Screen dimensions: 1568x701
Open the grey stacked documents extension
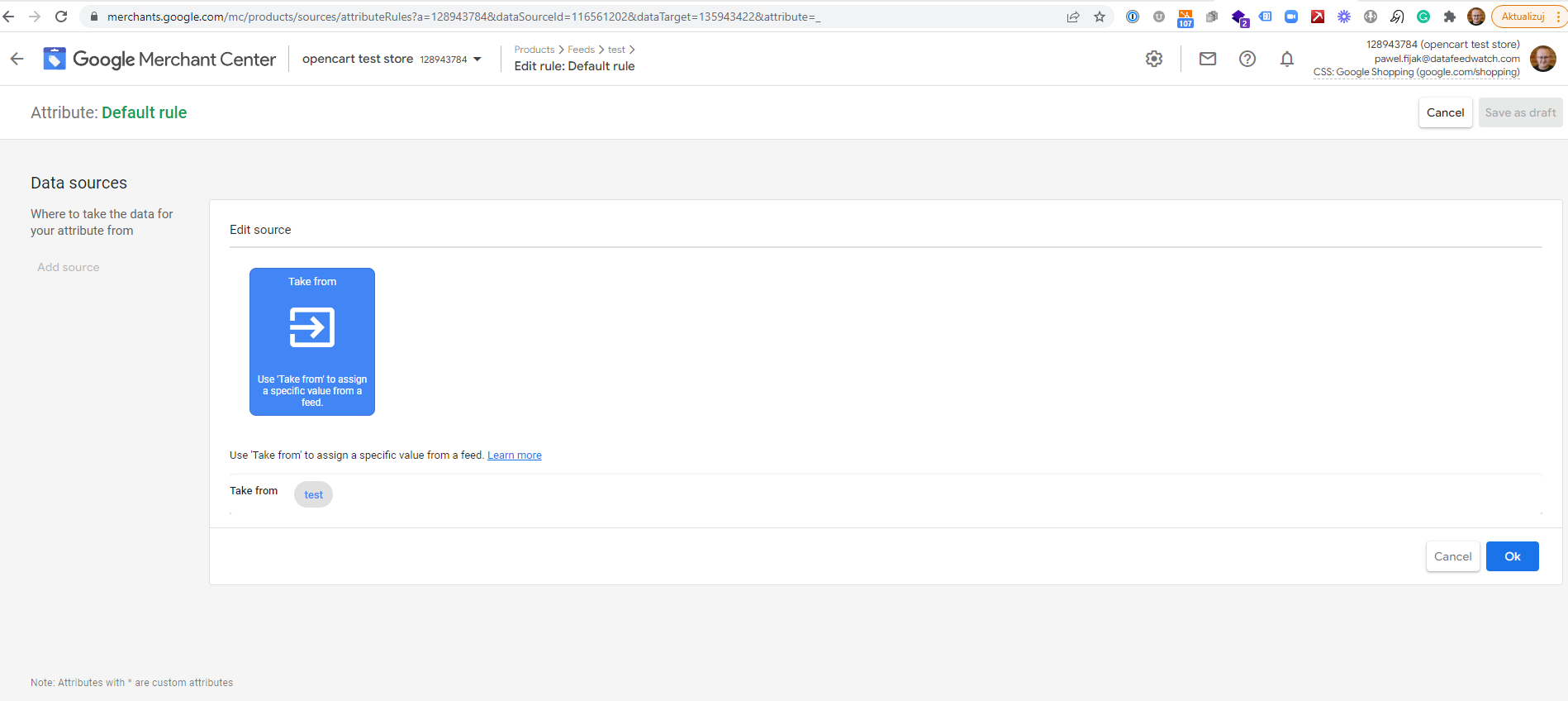(x=1212, y=17)
